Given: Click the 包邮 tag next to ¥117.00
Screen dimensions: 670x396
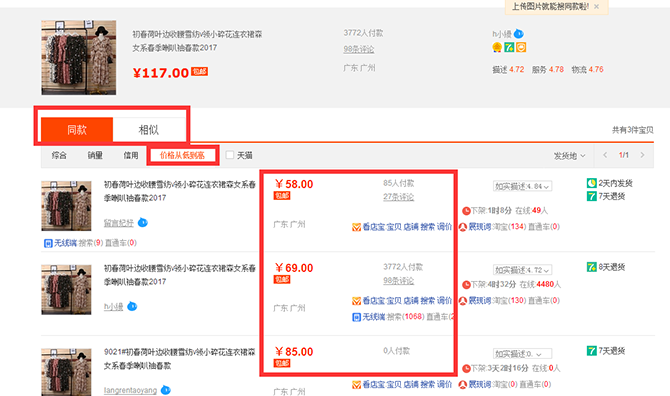Looking at the screenshot, I should (200, 71).
